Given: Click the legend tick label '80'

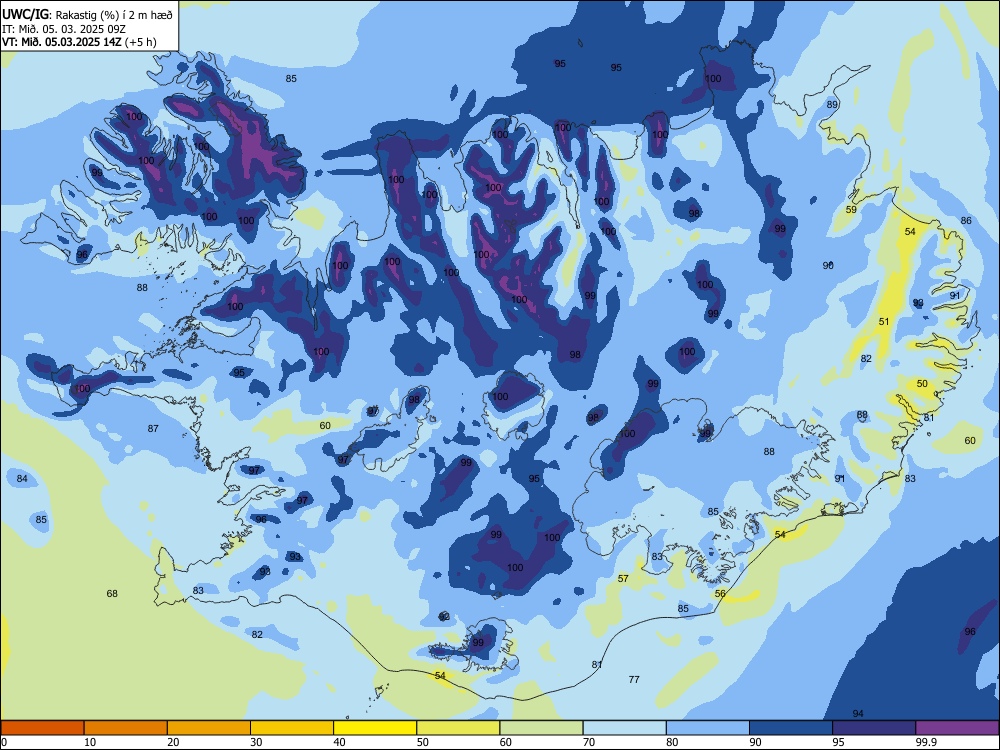Looking at the screenshot, I should point(672,742).
